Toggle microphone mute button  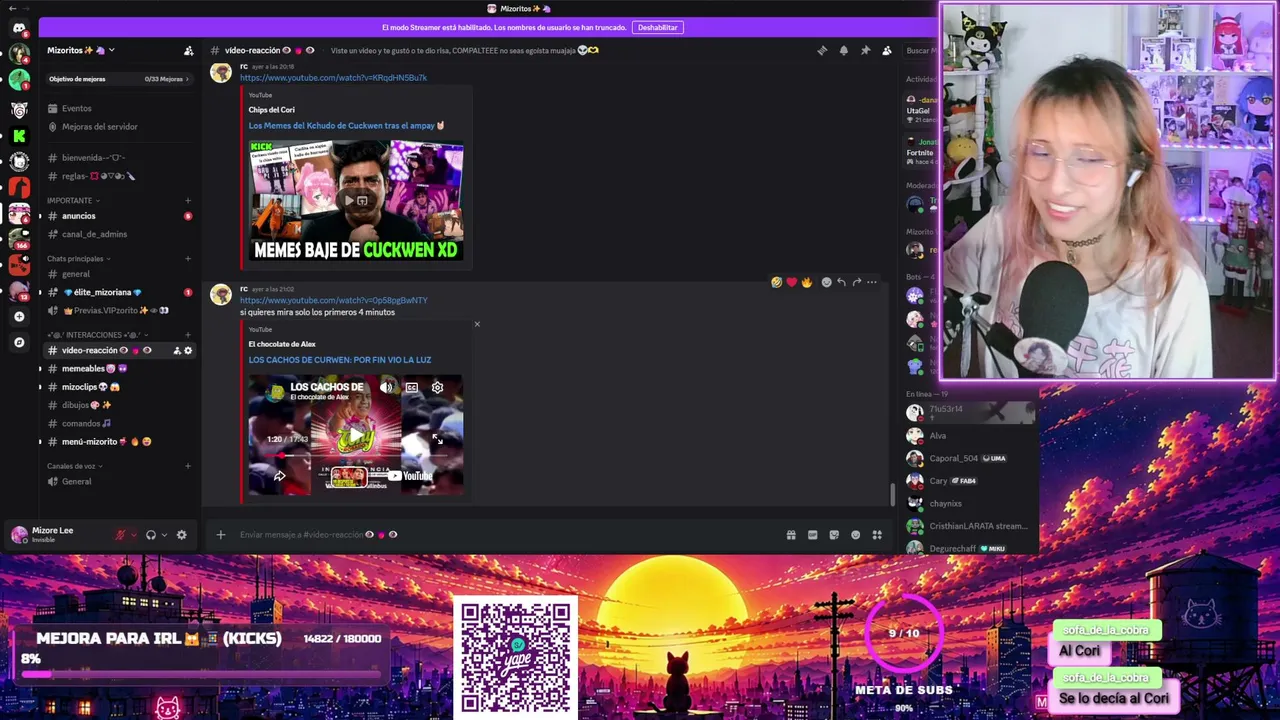point(121,535)
